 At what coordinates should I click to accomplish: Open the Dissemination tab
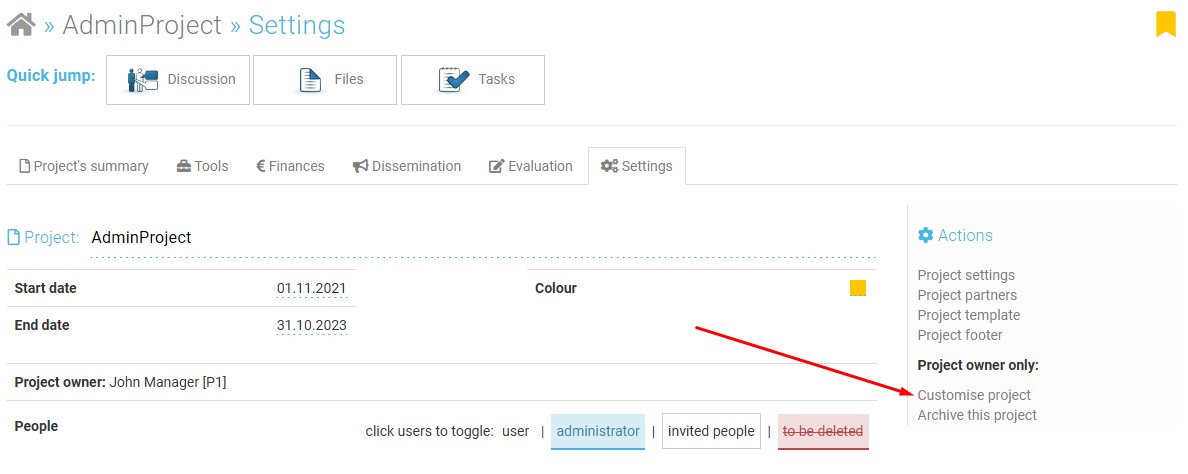tap(407, 166)
